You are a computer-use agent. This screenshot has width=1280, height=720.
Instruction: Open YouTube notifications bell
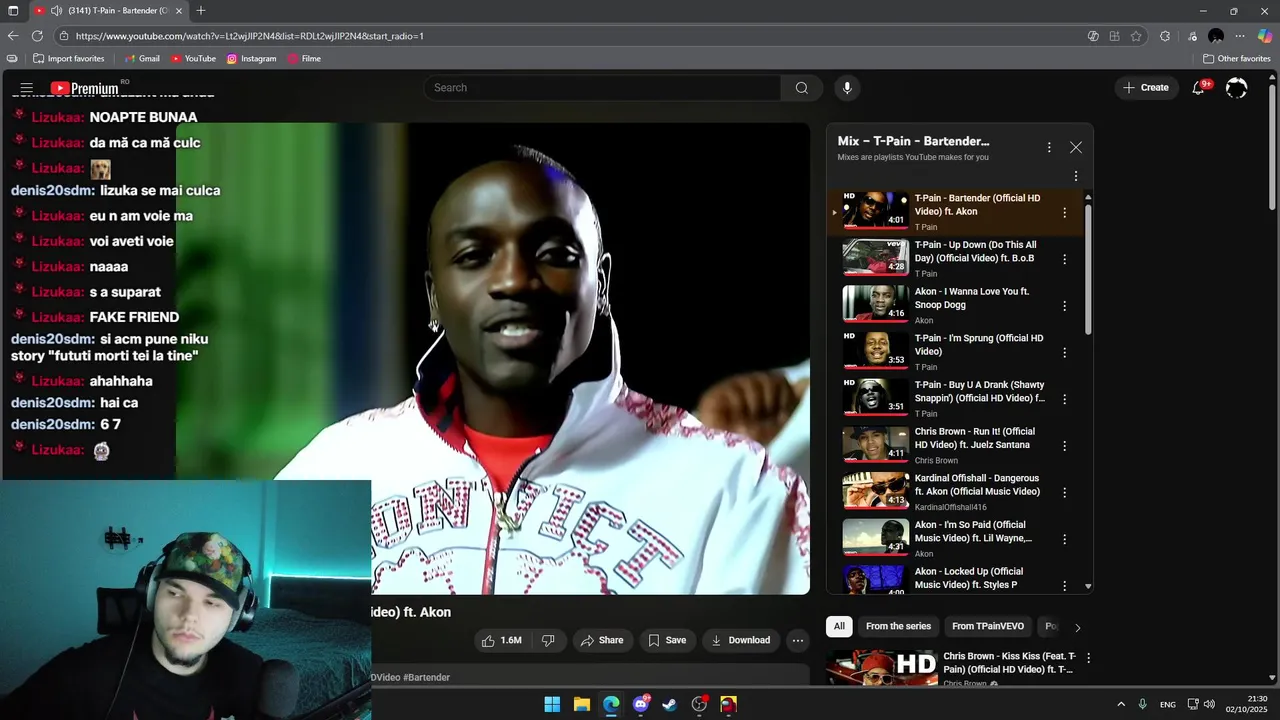coord(1198,88)
